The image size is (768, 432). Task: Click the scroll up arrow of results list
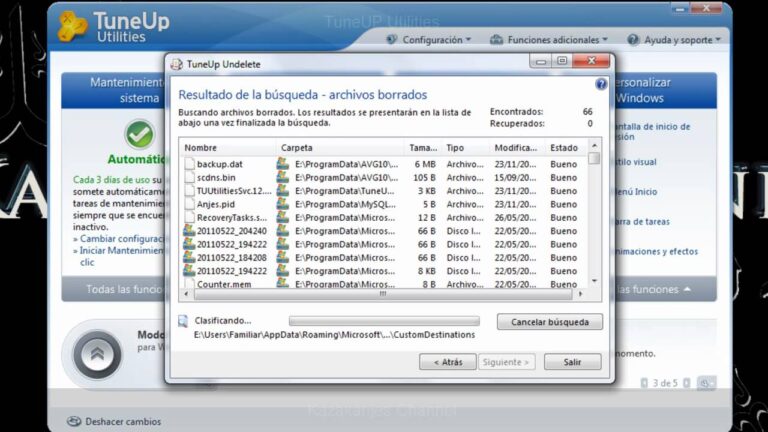coord(594,145)
